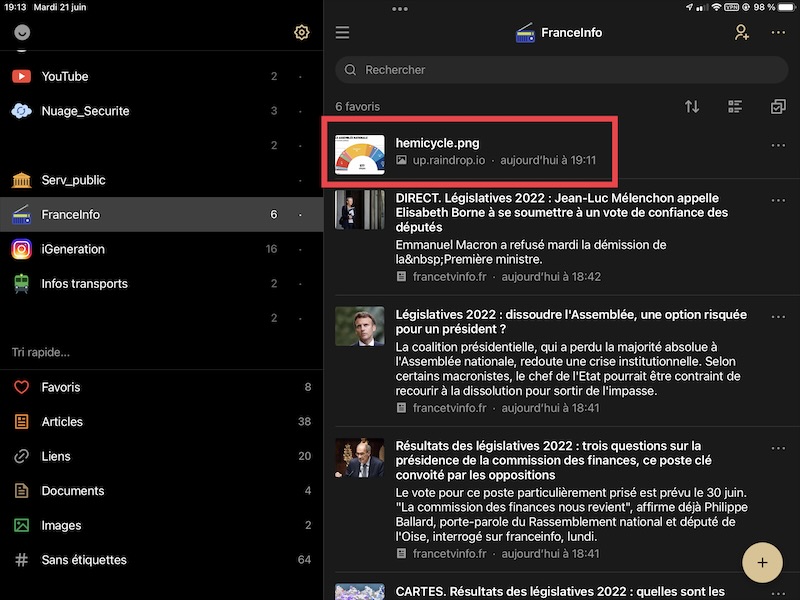
Task: Click the FranceInfo header title
Action: click(571, 33)
